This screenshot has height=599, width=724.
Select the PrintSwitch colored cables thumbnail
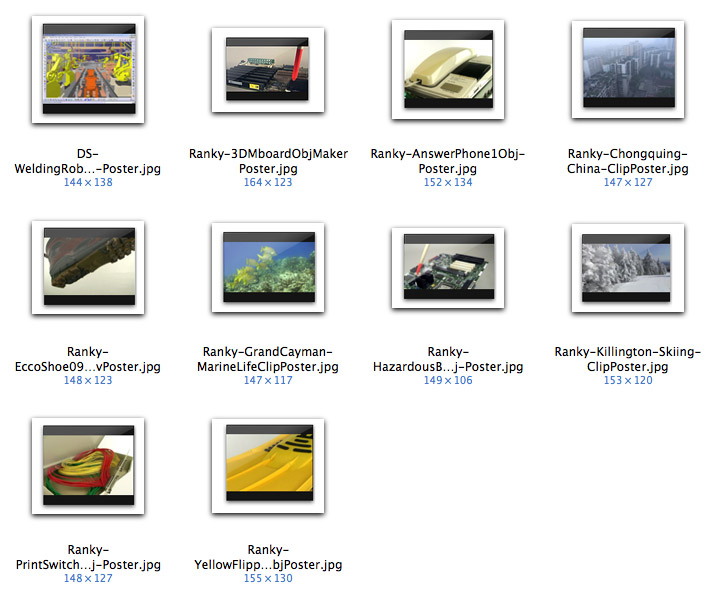tap(88, 466)
